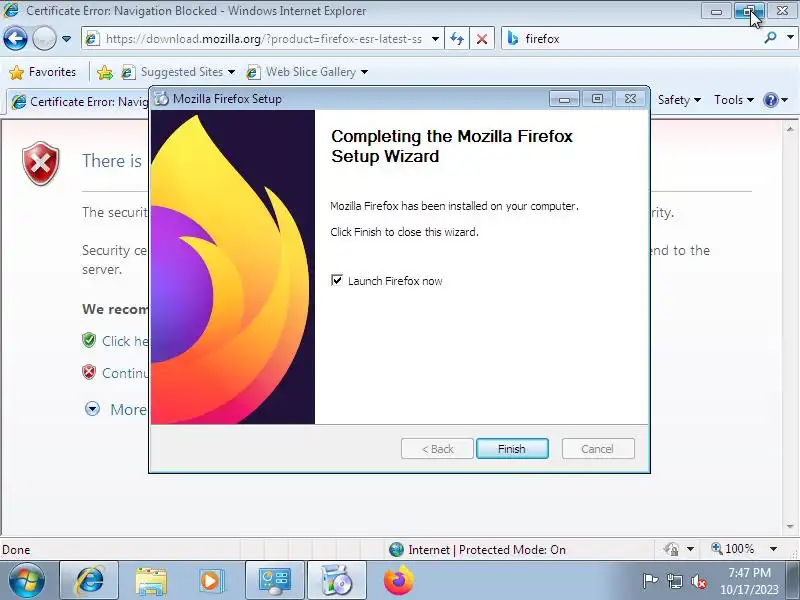Click the 'Click here' close webpage link

[125, 341]
